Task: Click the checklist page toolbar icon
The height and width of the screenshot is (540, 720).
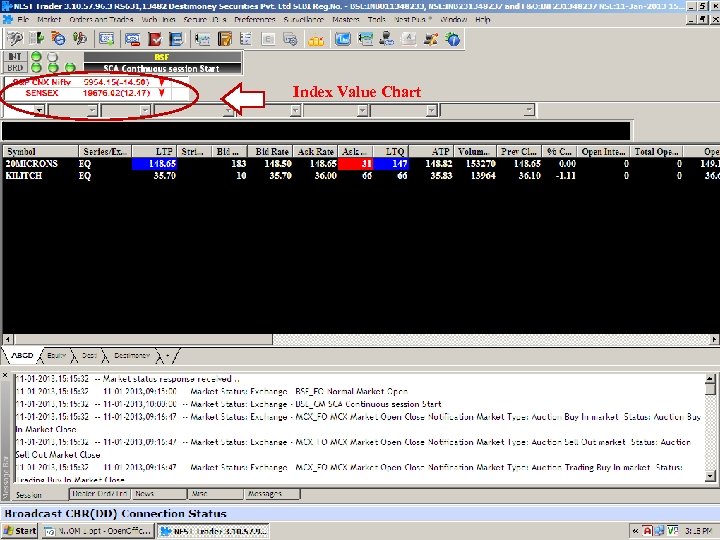Action: click(x=246, y=39)
